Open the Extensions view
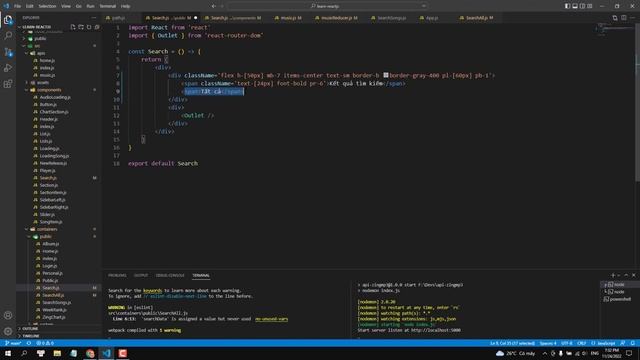The width and height of the screenshot is (640, 360). point(8,84)
